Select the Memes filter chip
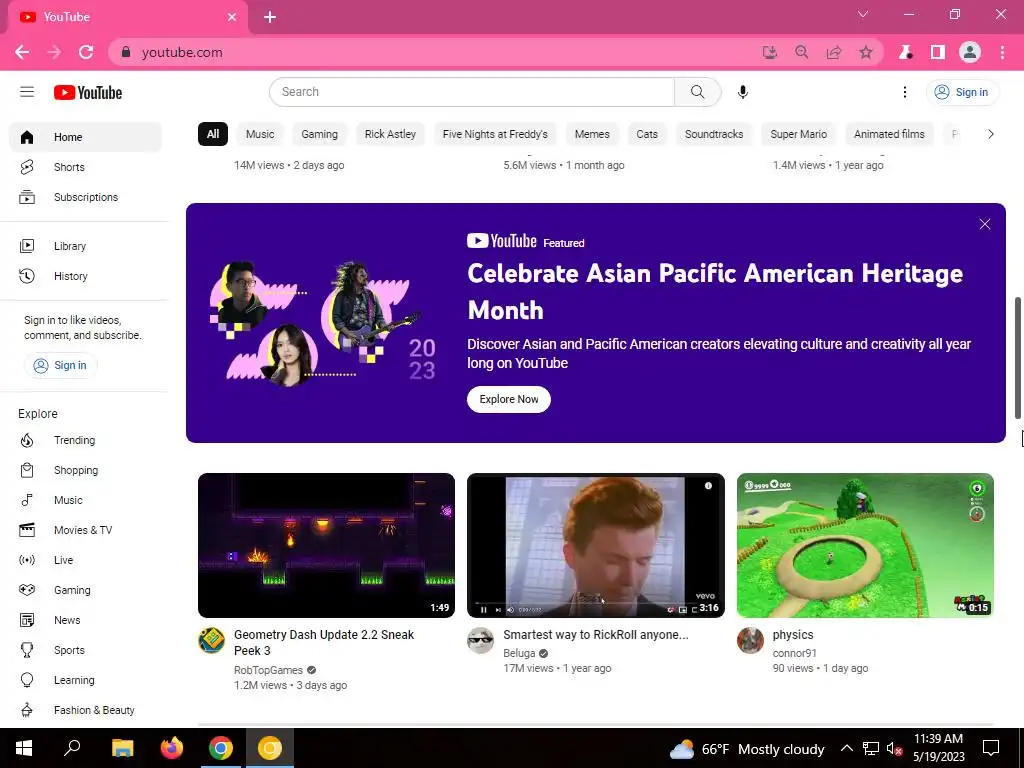 tap(592, 134)
